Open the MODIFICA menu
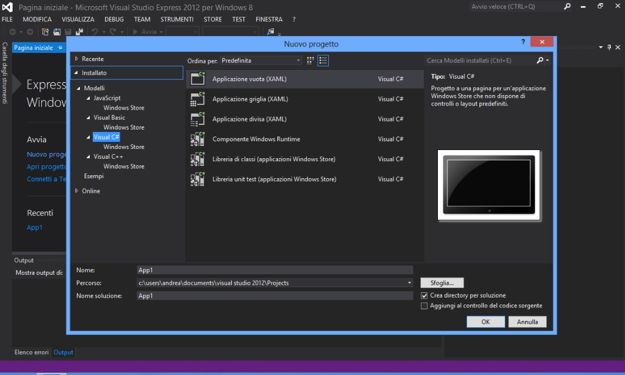This screenshot has height=375, width=625. coord(37,19)
